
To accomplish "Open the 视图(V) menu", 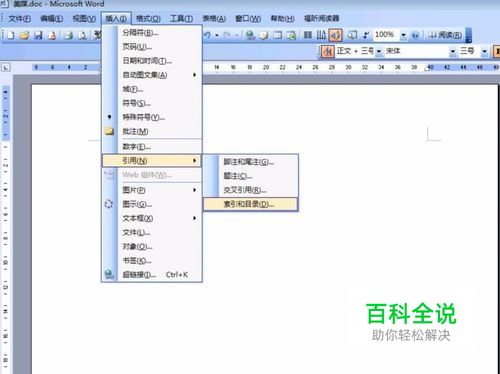I will point(84,19).
